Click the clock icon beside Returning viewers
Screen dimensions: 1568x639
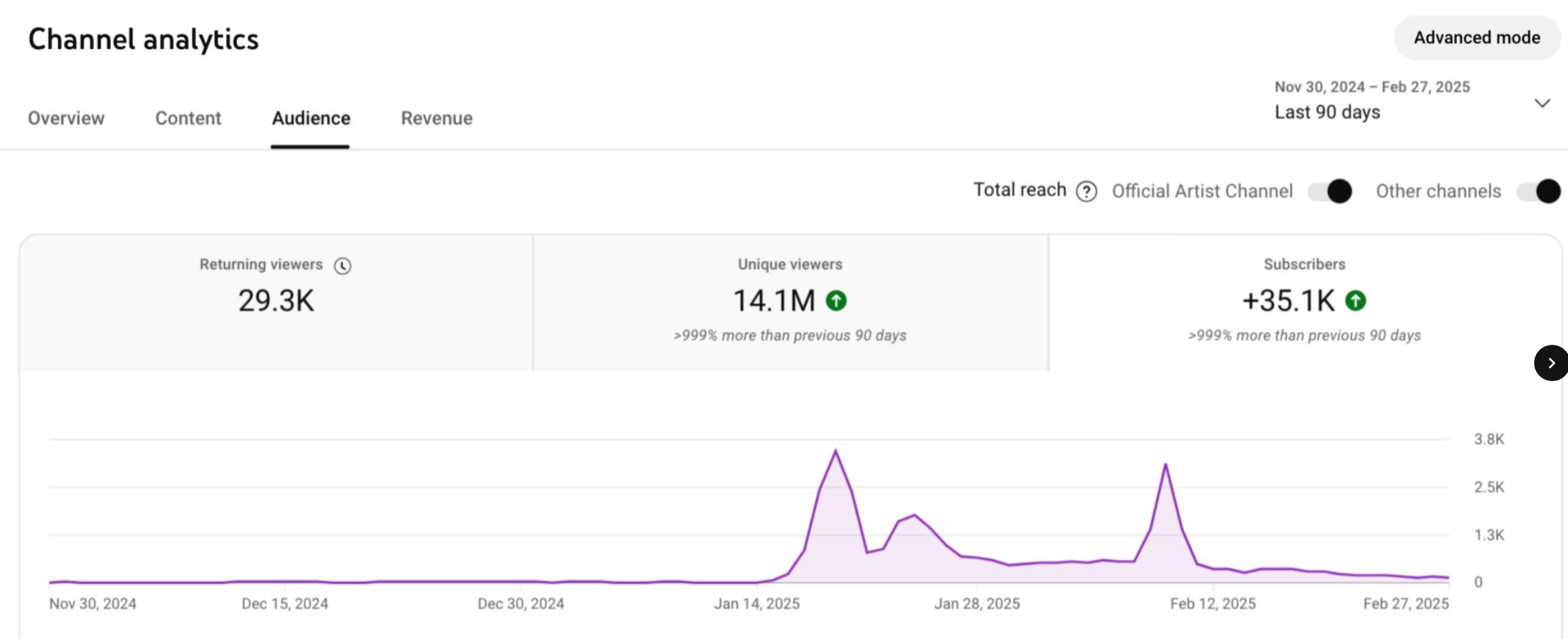coord(343,266)
